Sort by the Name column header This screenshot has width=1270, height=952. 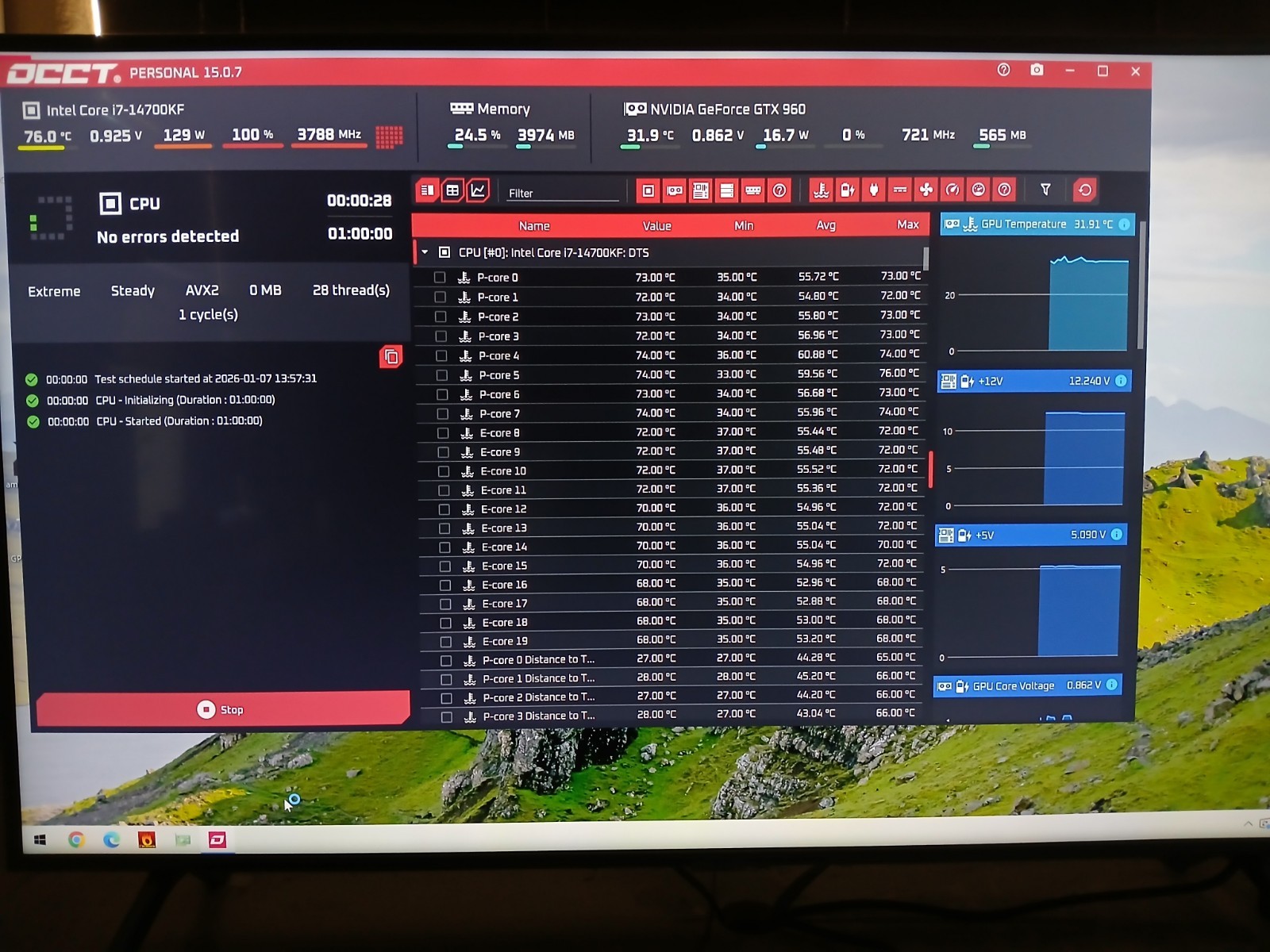click(x=534, y=226)
